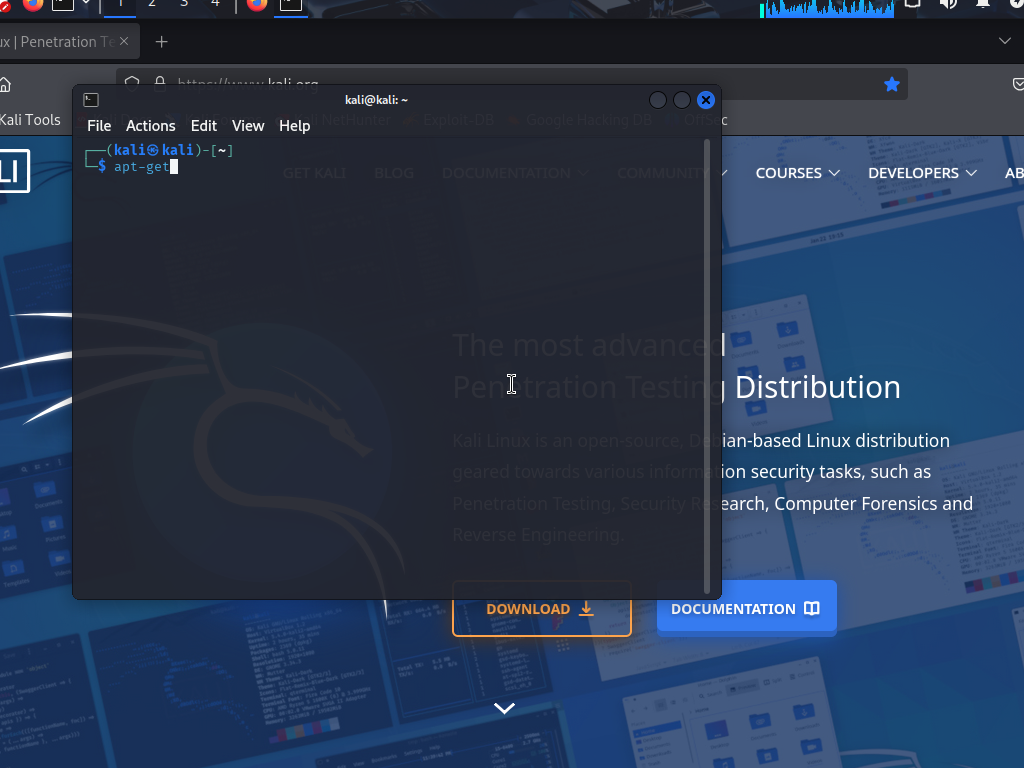
Task: Expand the COURSES menu on Kali site
Action: pos(797,173)
